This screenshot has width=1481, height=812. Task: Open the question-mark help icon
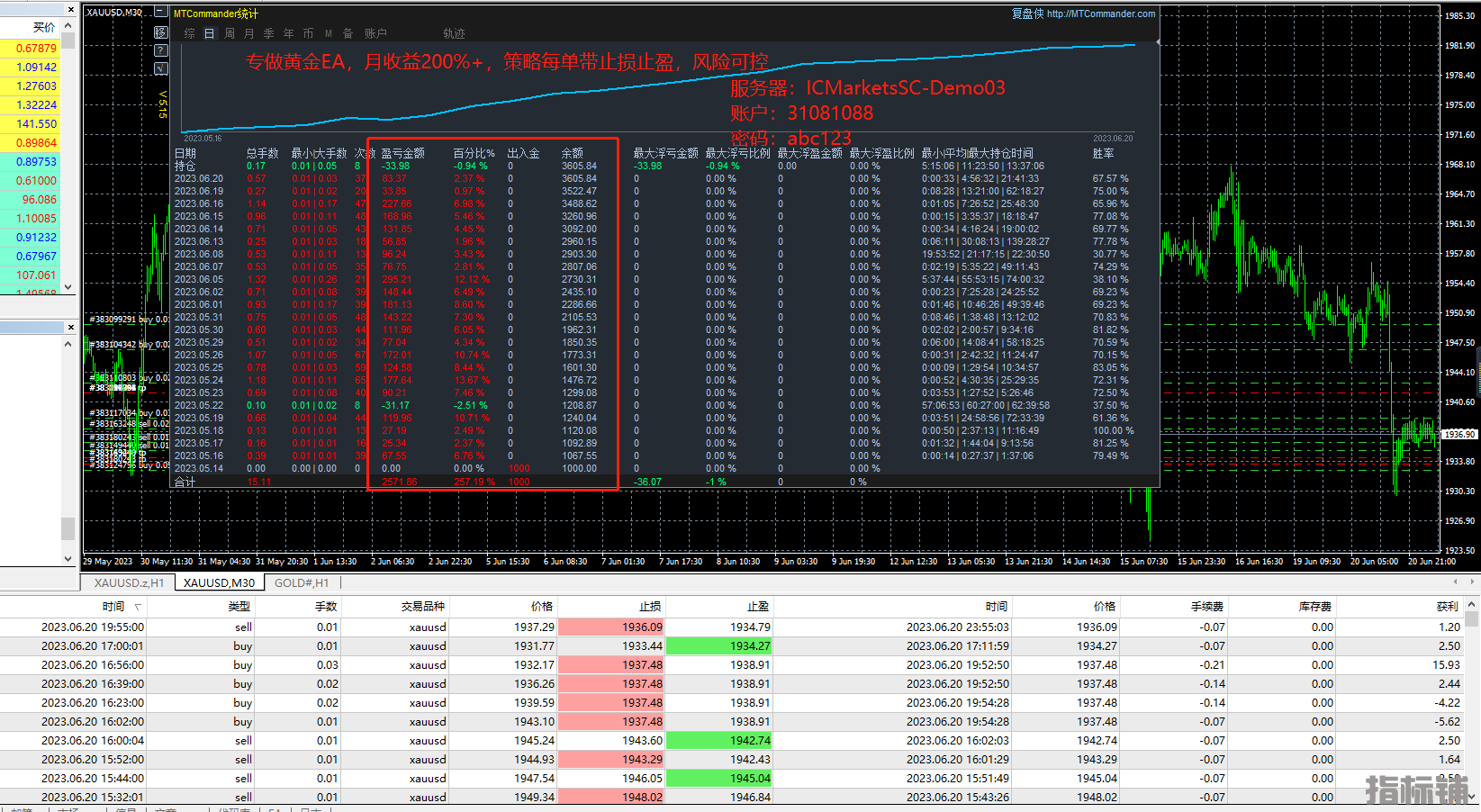click(161, 50)
